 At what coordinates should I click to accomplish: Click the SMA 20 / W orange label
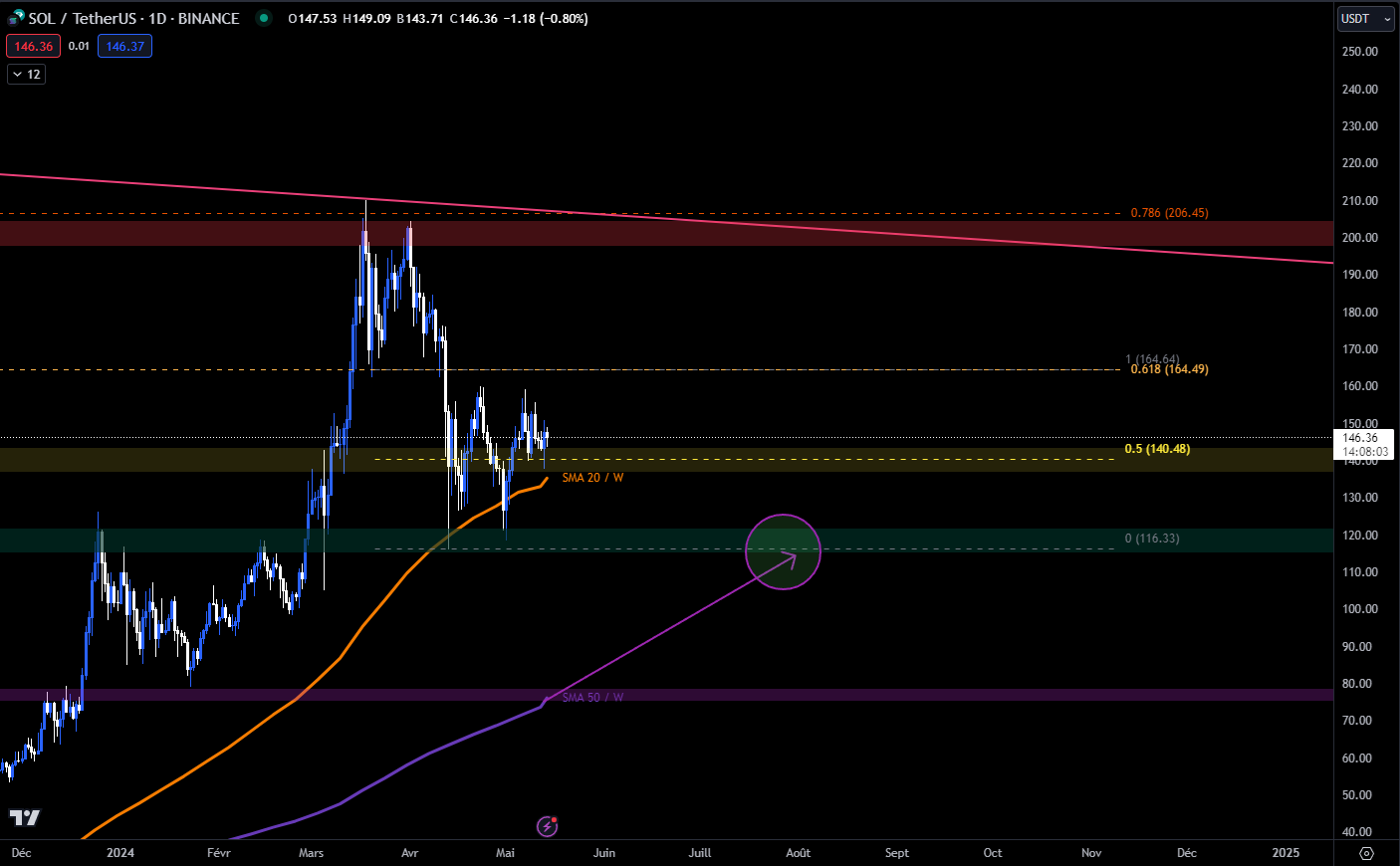(x=592, y=478)
